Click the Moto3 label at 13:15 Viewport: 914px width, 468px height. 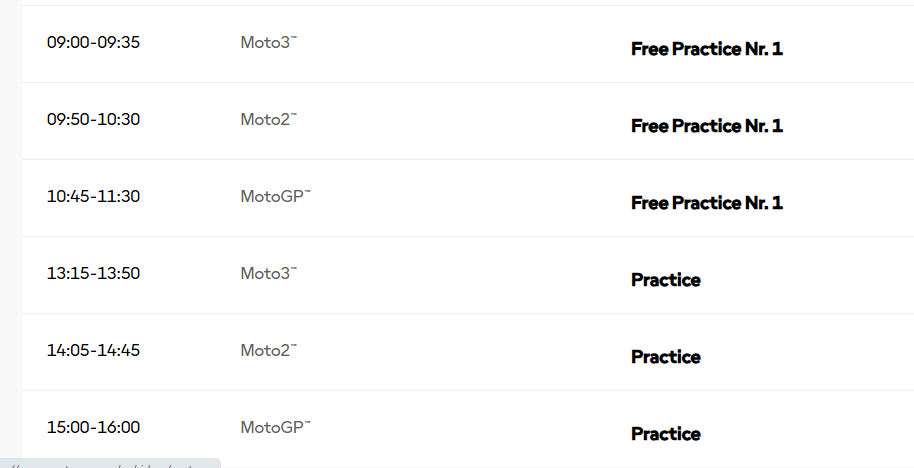269,273
